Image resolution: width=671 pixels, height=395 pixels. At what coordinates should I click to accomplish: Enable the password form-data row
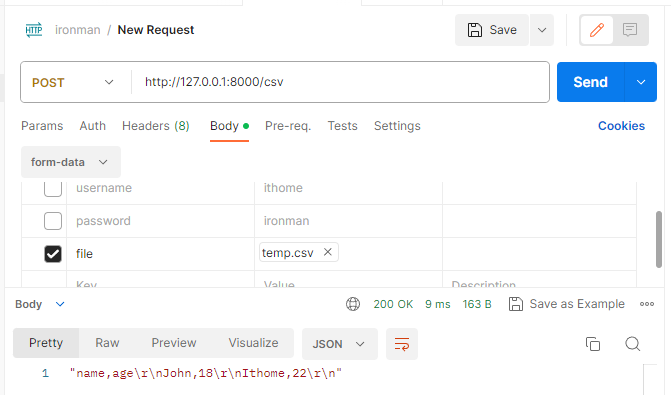pos(53,221)
